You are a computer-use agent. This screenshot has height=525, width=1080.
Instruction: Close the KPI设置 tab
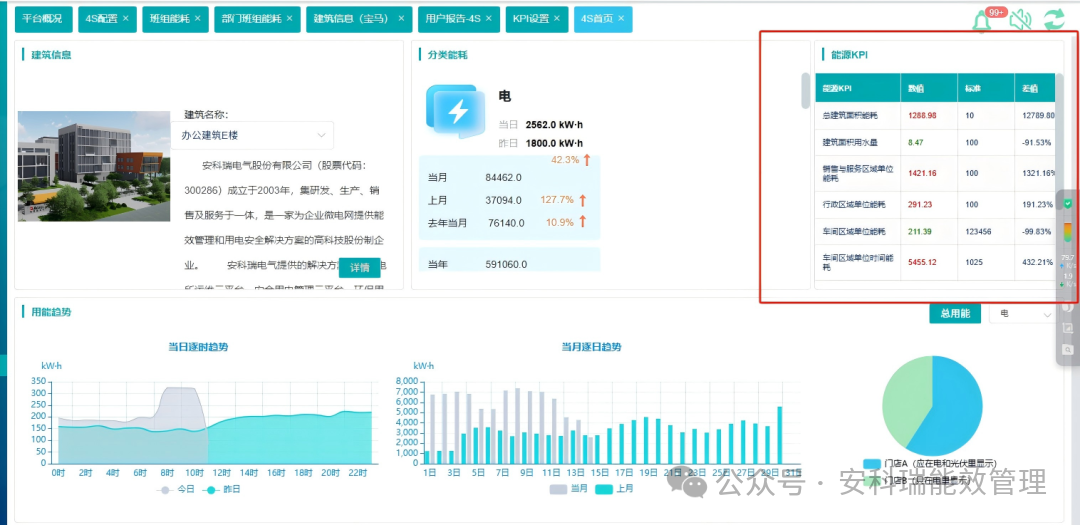(557, 19)
